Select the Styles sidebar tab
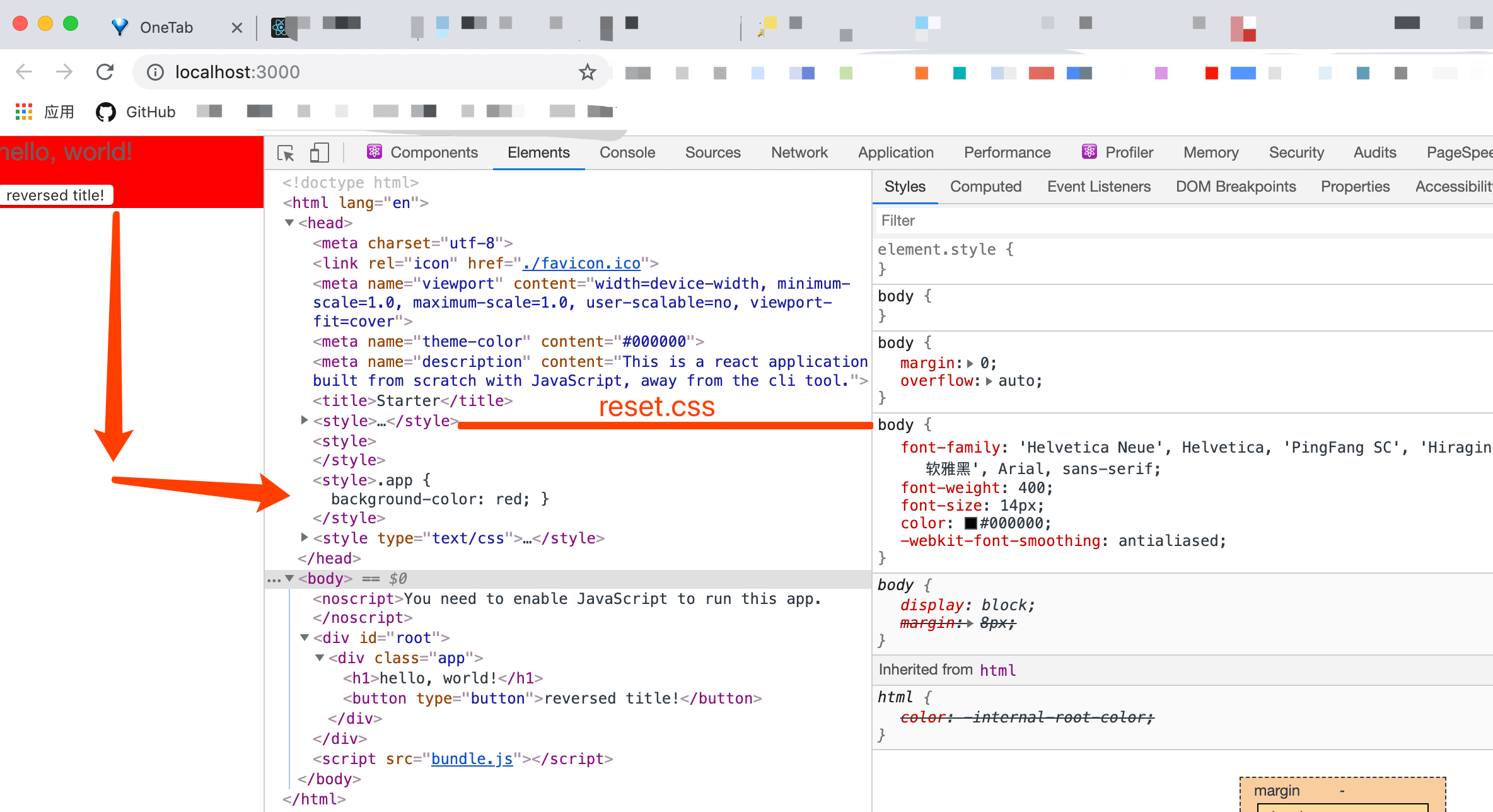The height and width of the screenshot is (812, 1493). (x=905, y=187)
